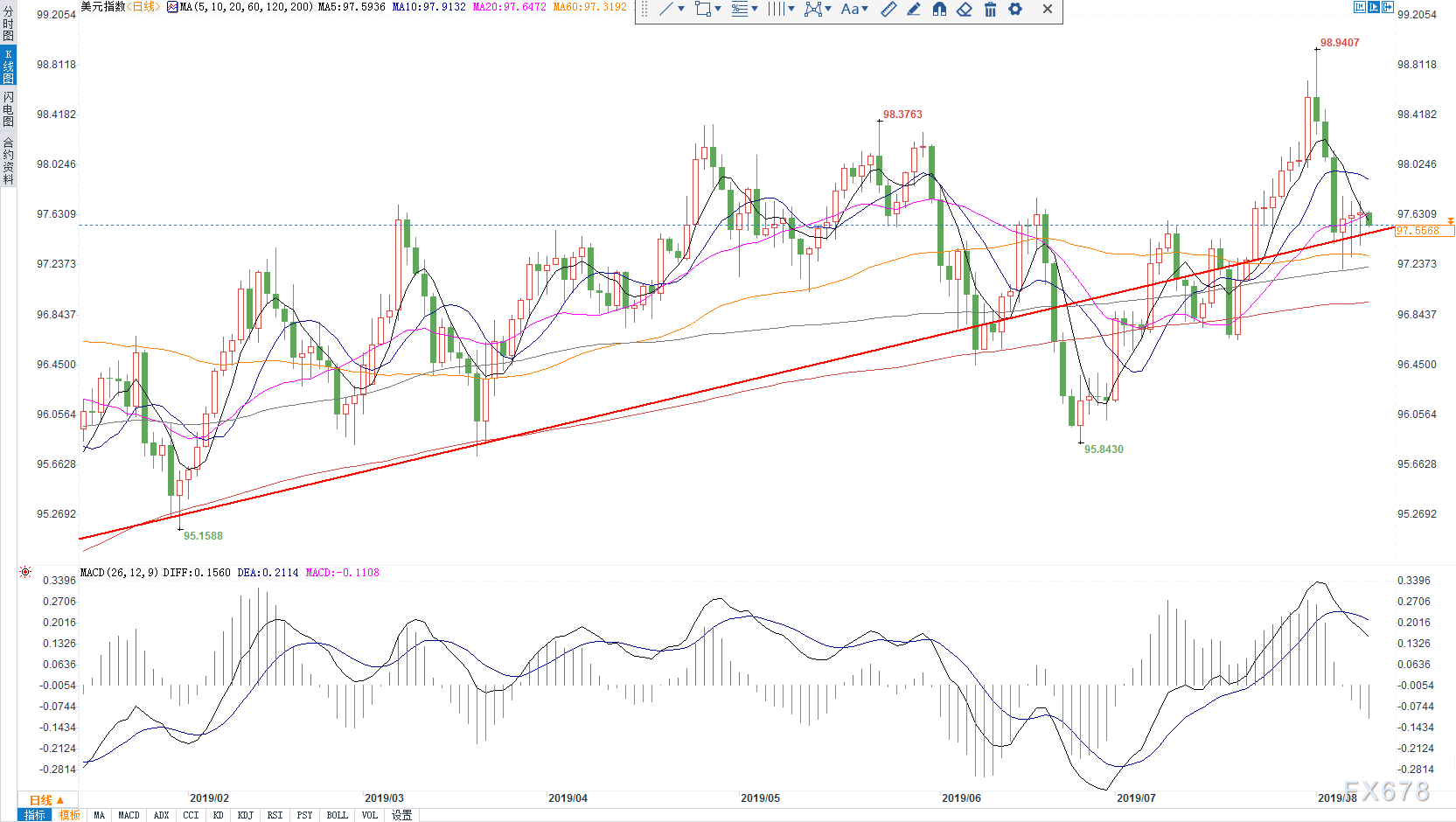Open the line tool dropdown arrow

[x=681, y=9]
